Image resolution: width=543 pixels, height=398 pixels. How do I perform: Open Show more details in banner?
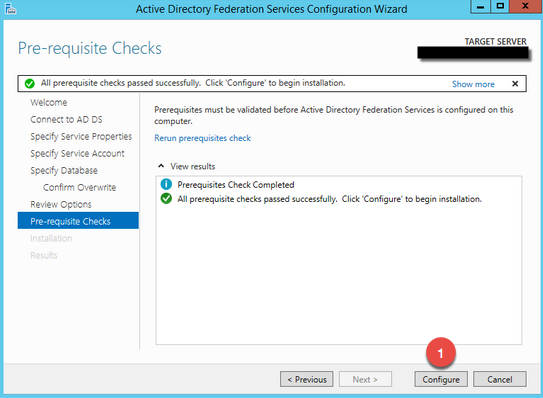pyautogui.click(x=473, y=84)
